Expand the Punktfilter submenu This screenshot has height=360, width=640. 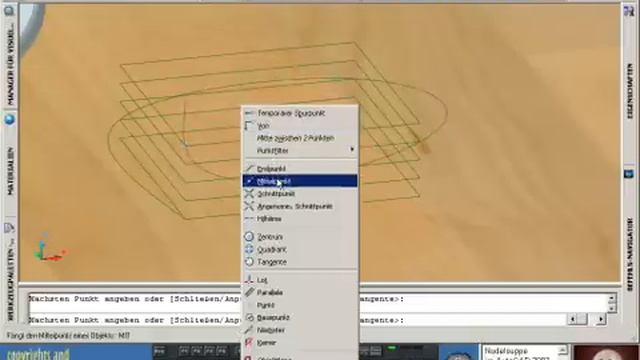pyautogui.click(x=300, y=151)
